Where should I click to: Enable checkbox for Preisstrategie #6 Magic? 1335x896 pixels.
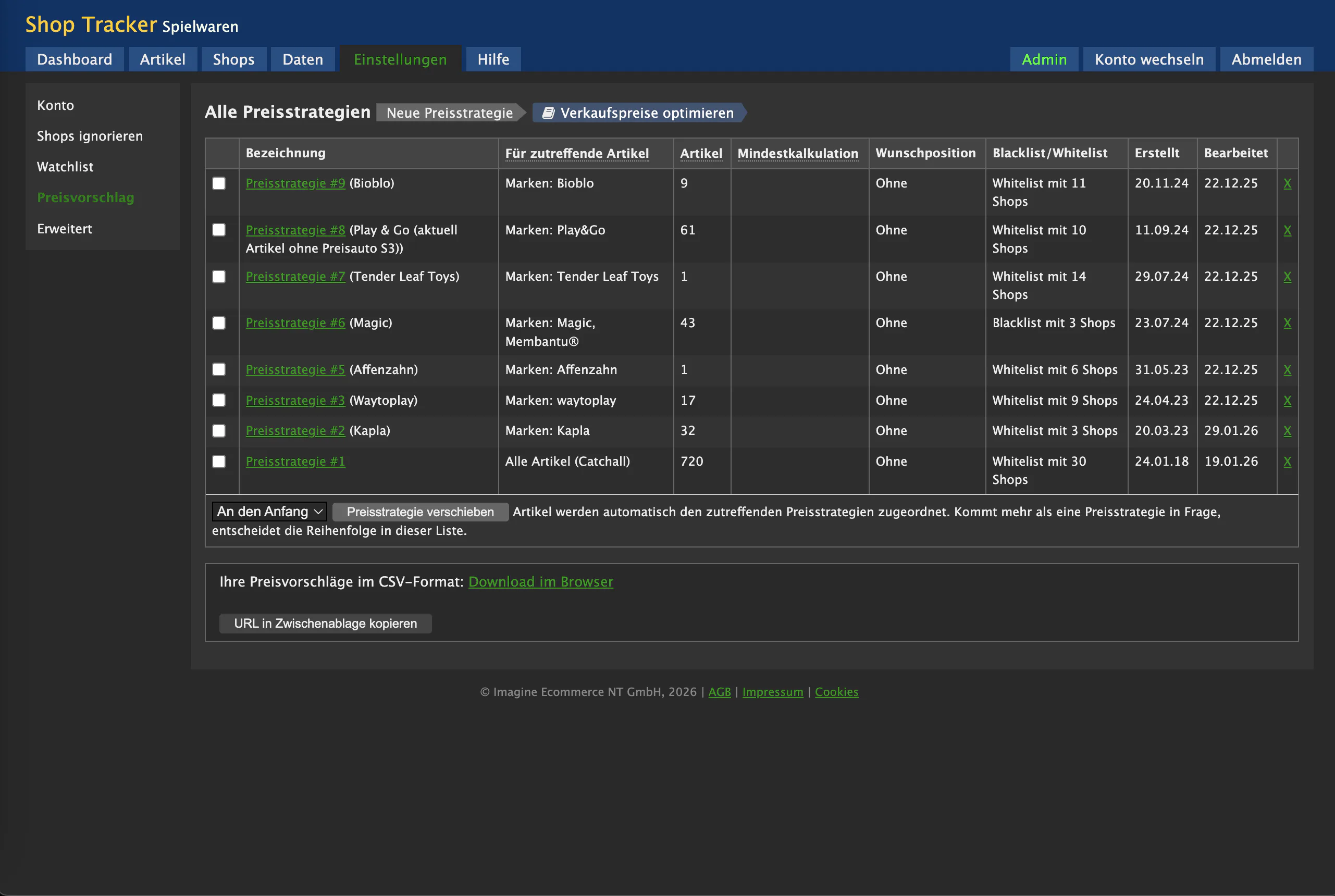pyautogui.click(x=219, y=323)
